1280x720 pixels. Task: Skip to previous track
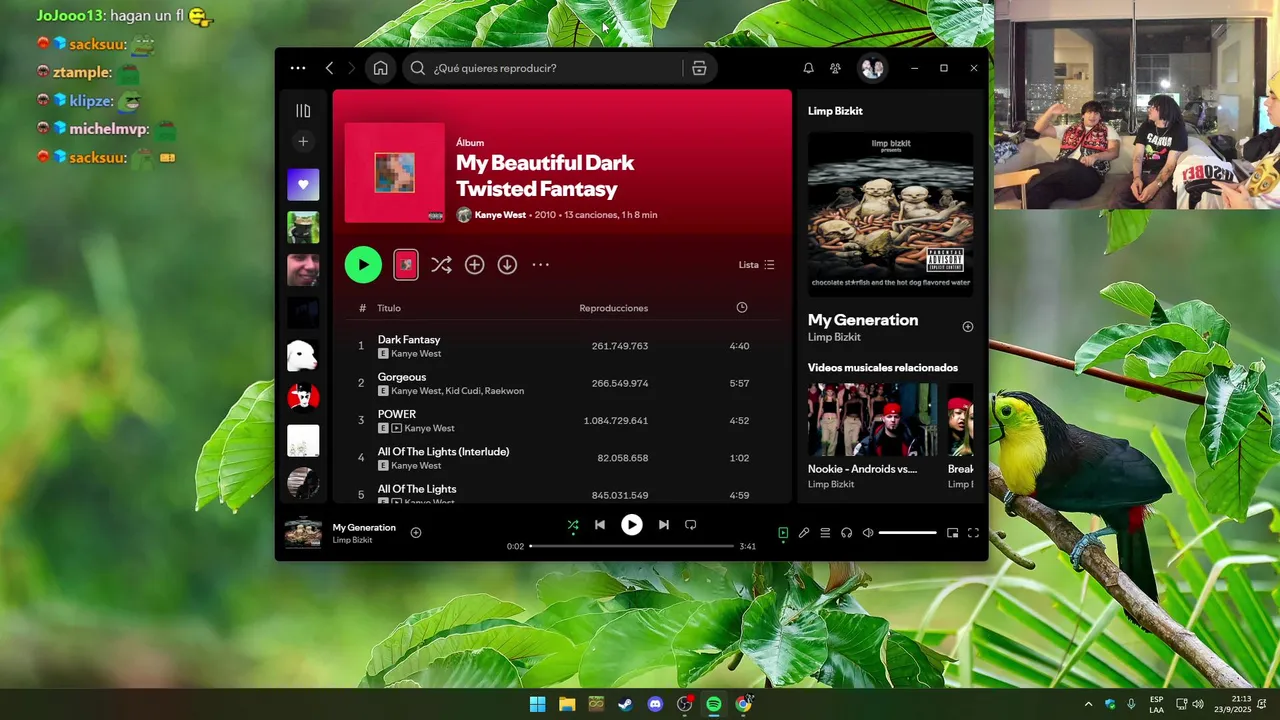(x=599, y=525)
